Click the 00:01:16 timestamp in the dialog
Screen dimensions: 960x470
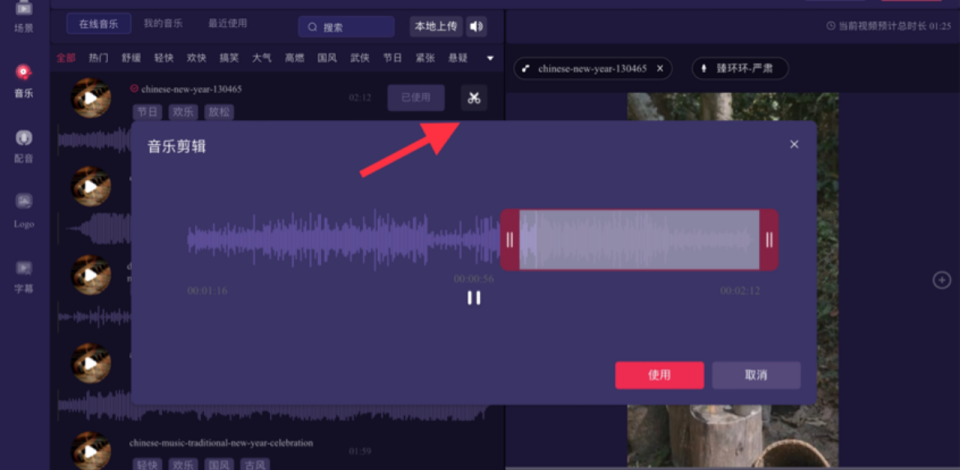[208, 291]
